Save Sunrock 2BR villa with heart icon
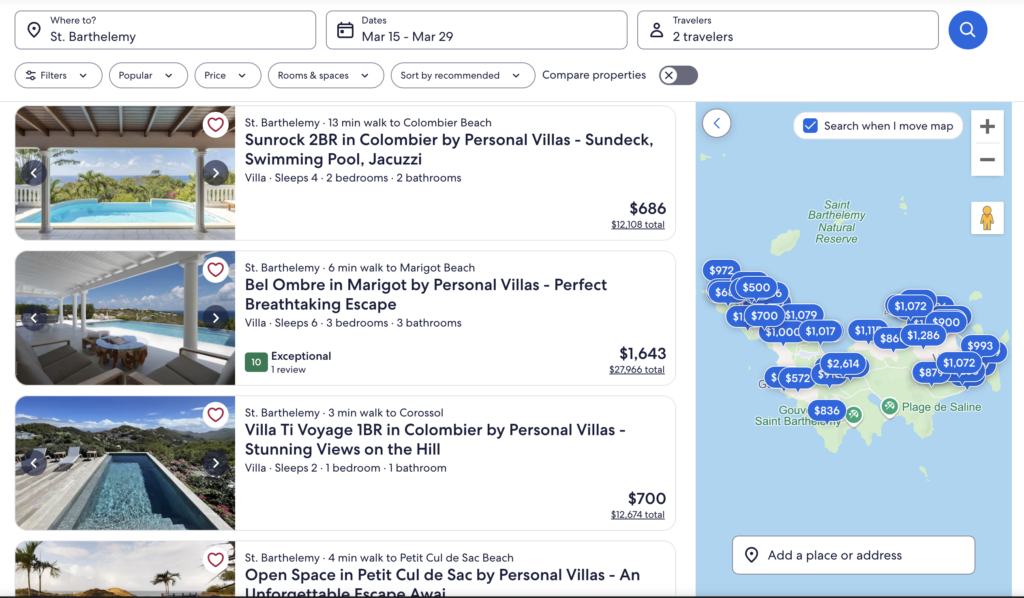Viewport: 1024px width, 598px height. [x=216, y=125]
